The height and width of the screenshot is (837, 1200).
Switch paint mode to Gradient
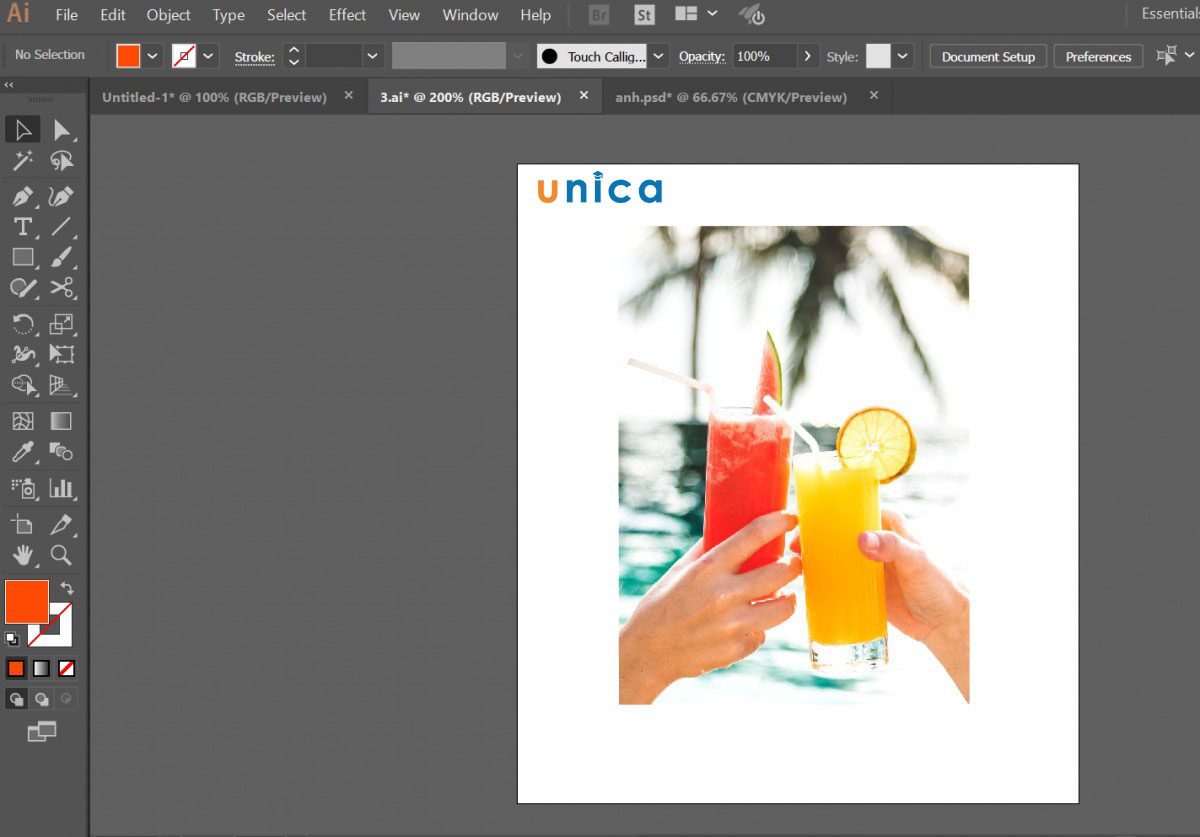click(41, 668)
